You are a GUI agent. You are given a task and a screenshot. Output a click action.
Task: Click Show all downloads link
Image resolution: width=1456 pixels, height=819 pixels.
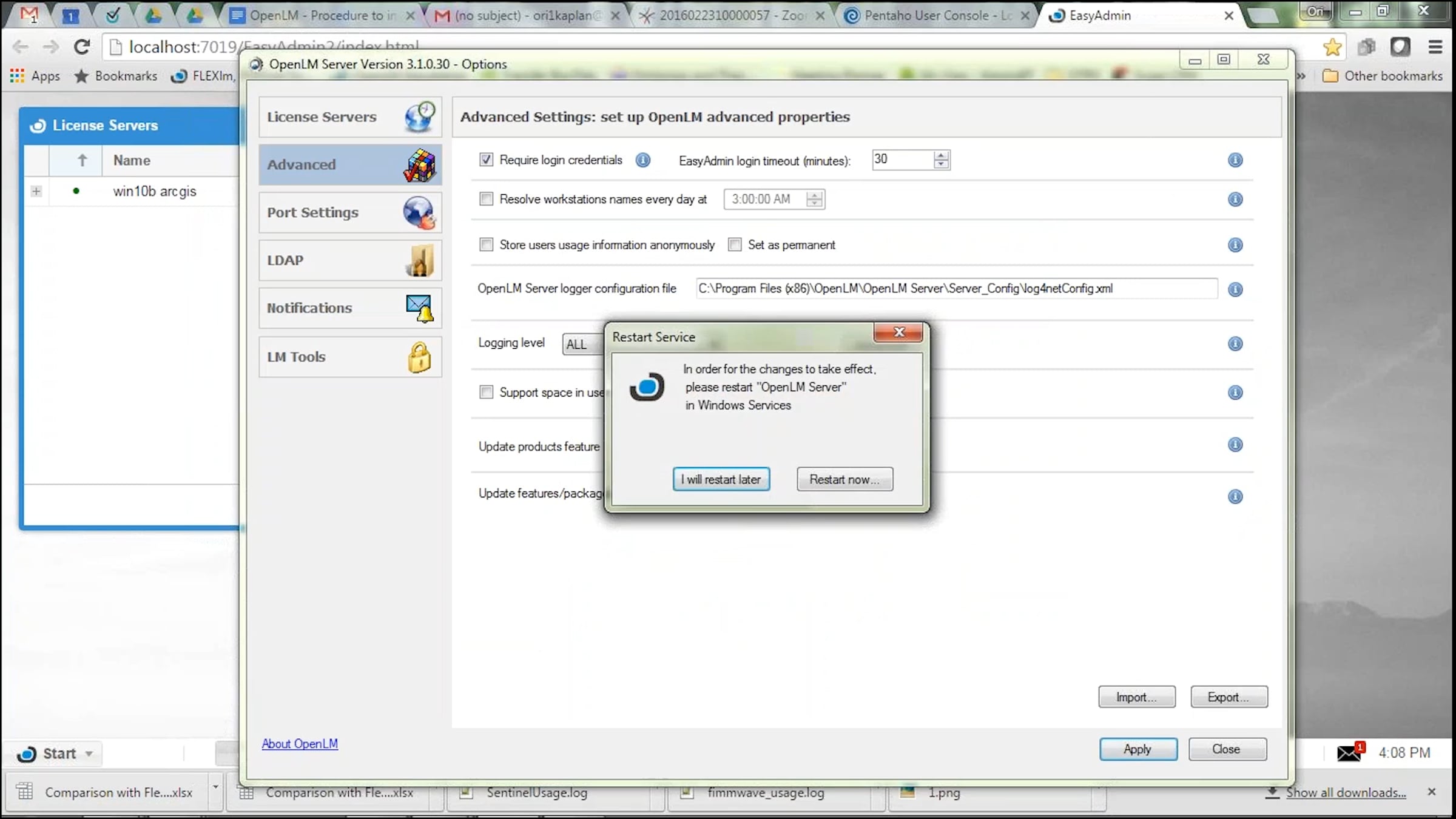point(1346,792)
